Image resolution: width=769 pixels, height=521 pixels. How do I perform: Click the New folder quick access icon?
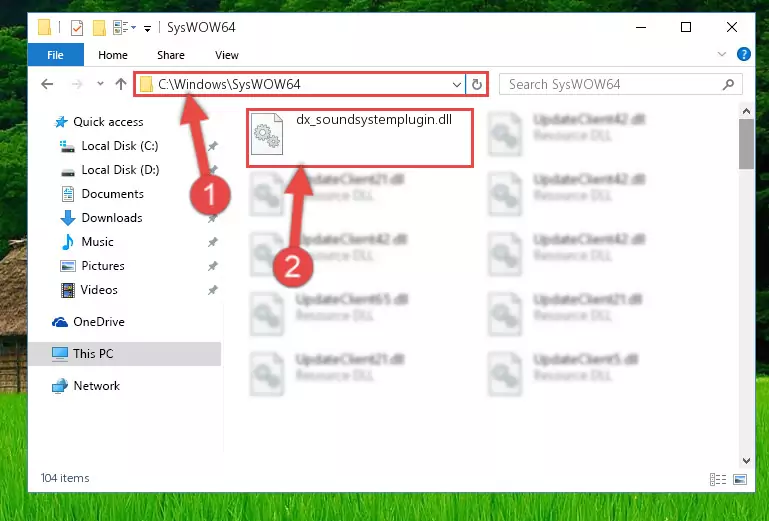[x=99, y=27]
